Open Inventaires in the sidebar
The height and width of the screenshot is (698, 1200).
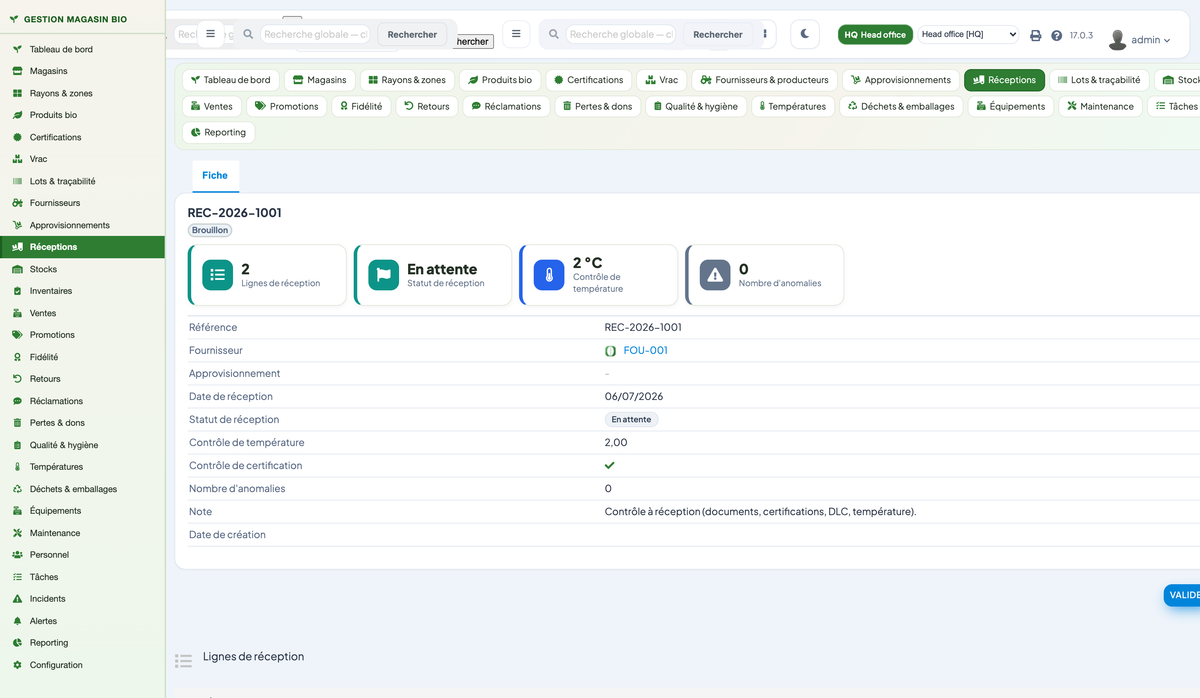pos(82,291)
